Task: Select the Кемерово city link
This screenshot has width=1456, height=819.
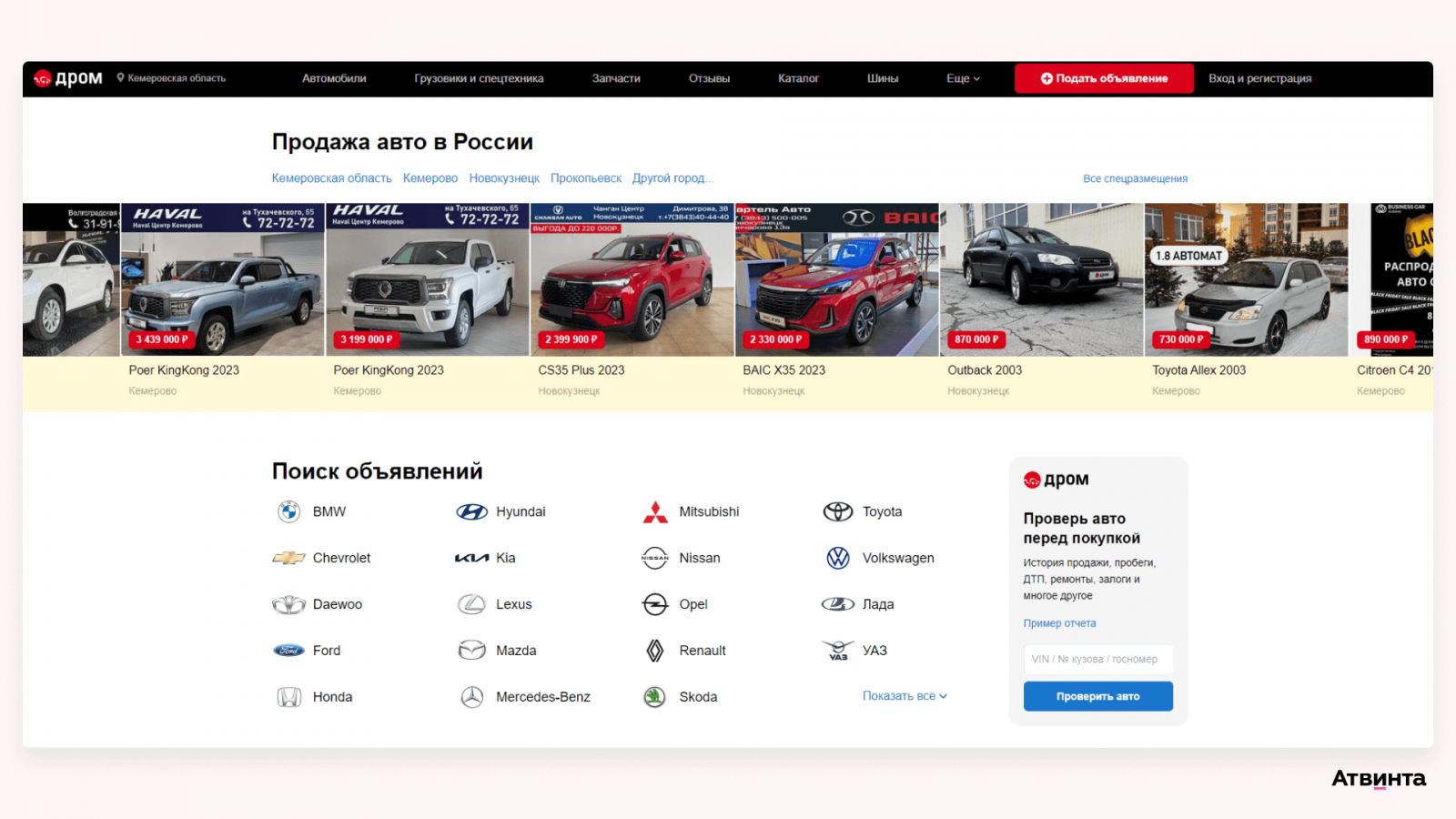Action: coord(430,178)
